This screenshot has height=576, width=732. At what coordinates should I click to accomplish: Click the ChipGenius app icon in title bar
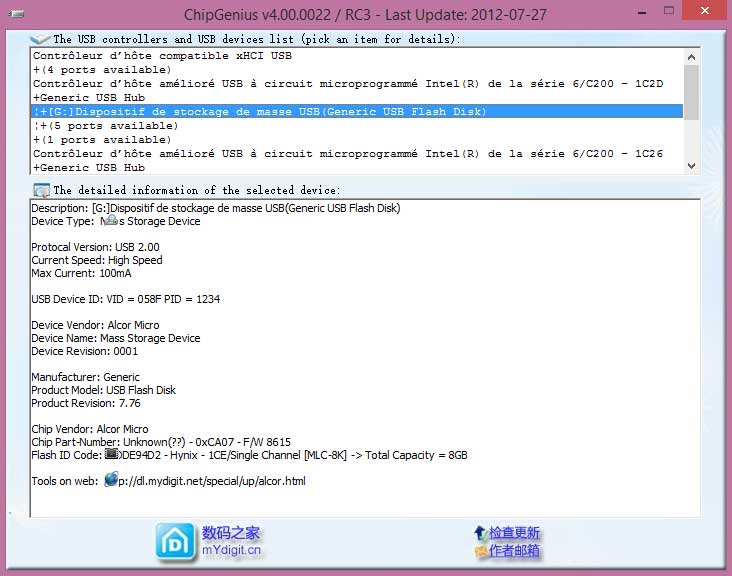pos(16,14)
